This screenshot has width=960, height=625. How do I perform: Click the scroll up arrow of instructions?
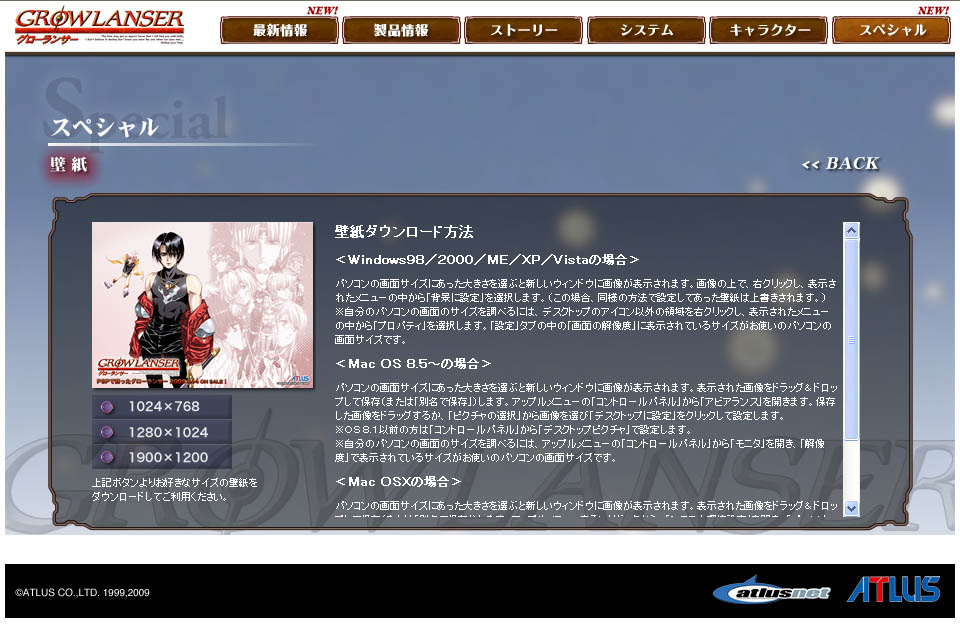tap(851, 230)
